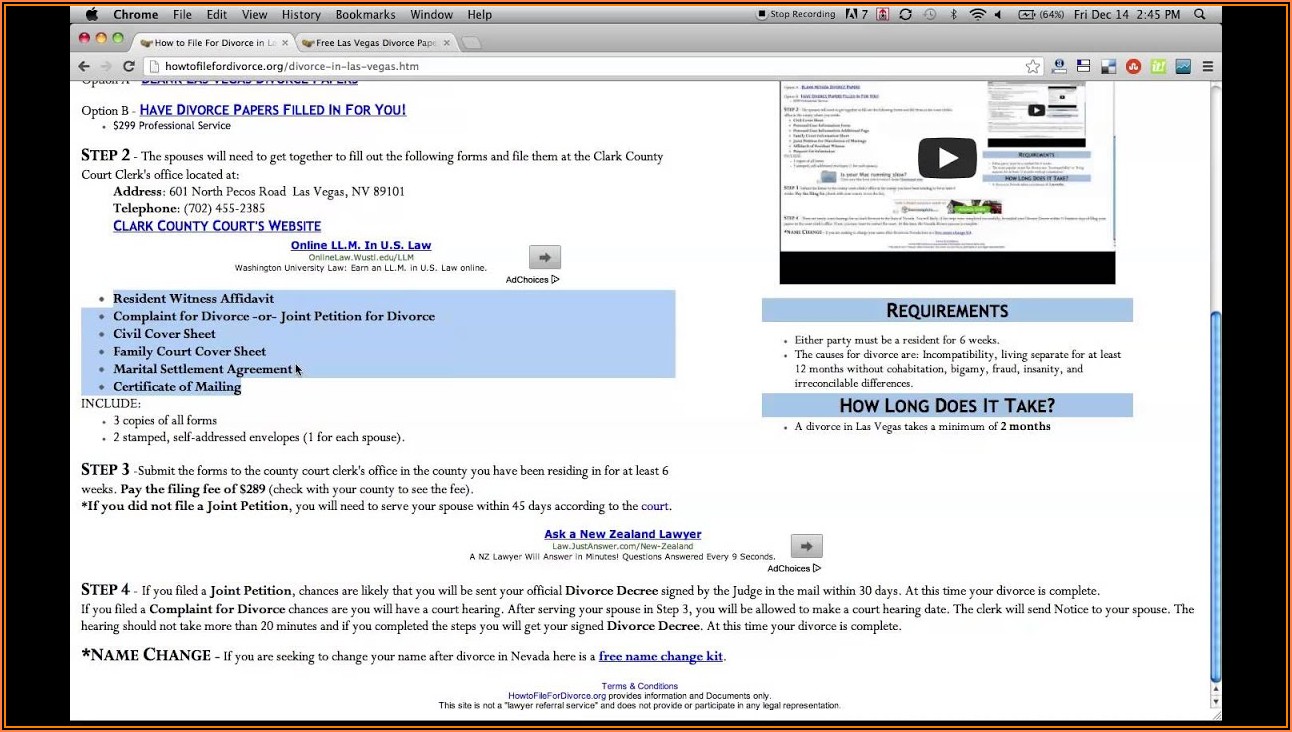The width and height of the screenshot is (1292, 732).
Task: Play the embedded YouTube video
Action: (946, 158)
